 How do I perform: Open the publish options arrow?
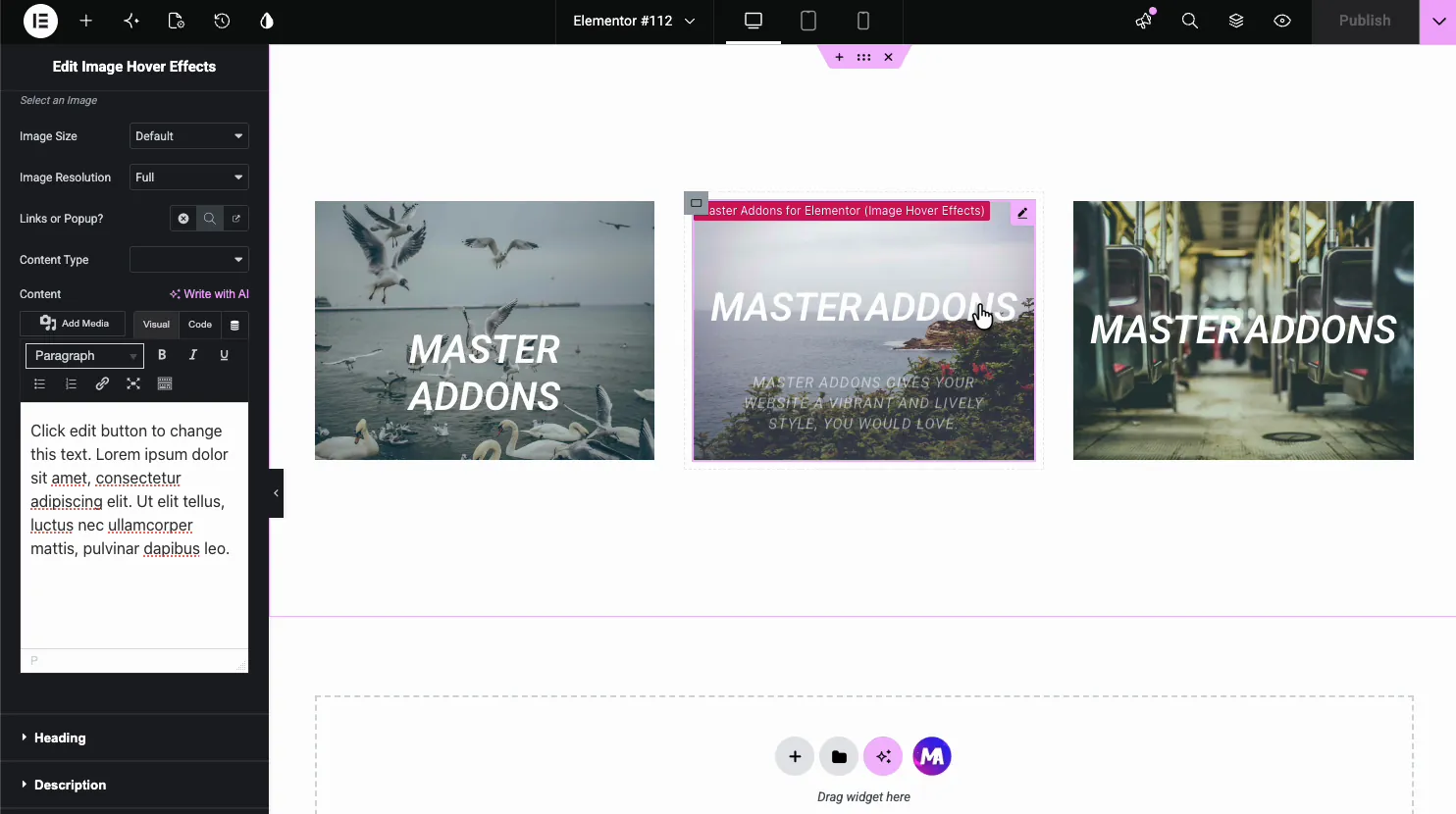click(x=1437, y=22)
